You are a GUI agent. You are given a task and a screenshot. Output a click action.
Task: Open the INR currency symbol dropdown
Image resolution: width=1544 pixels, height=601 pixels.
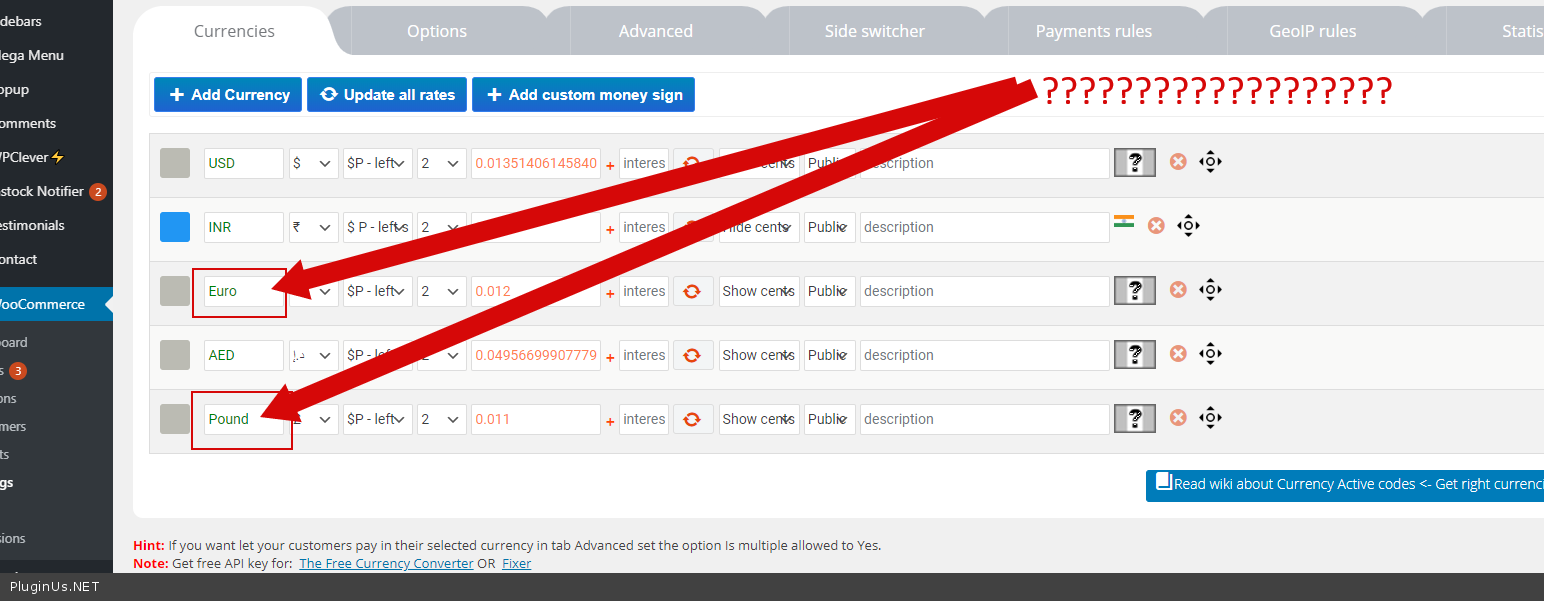[313, 227]
